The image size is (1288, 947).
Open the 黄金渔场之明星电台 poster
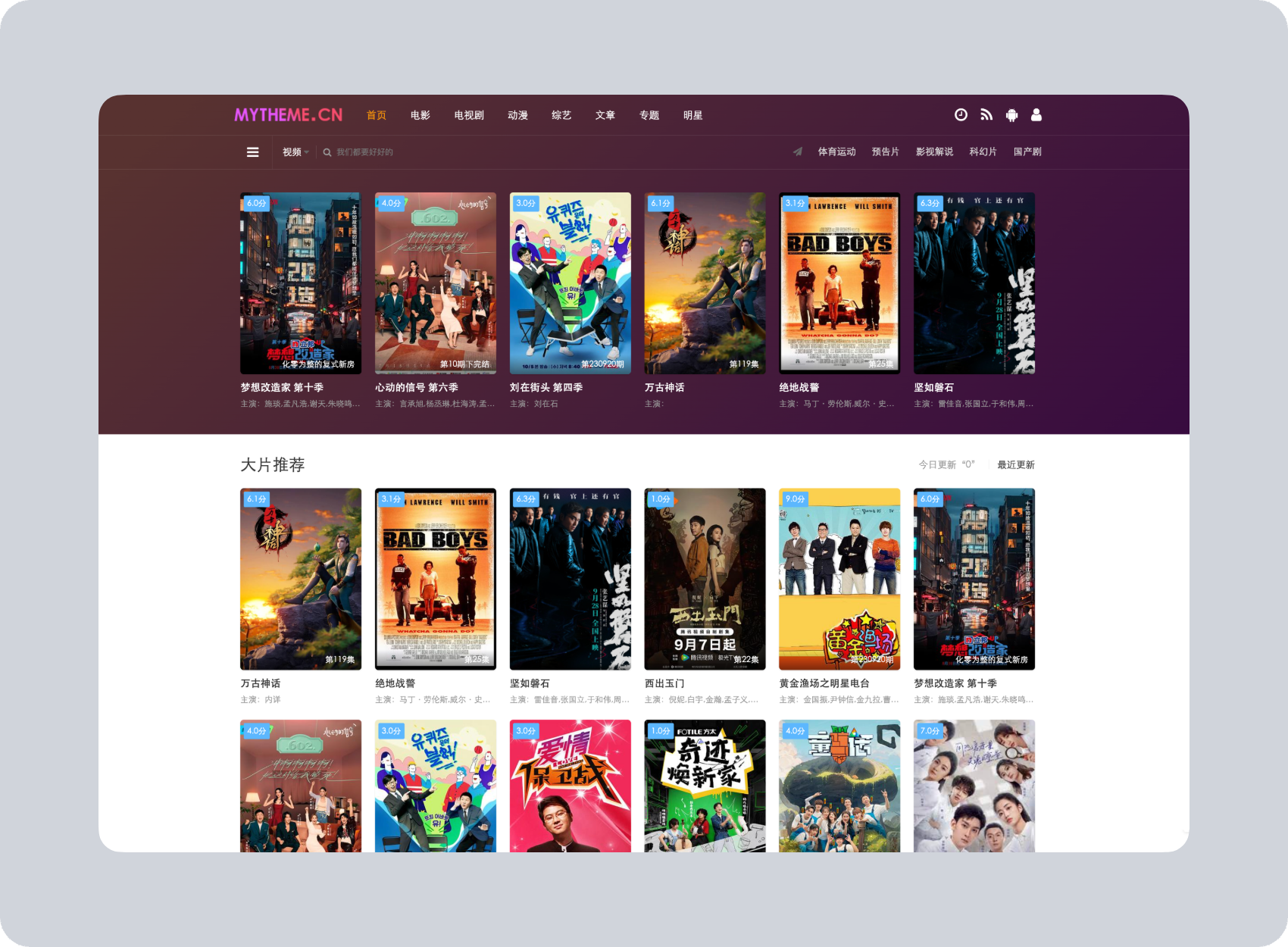click(839, 579)
